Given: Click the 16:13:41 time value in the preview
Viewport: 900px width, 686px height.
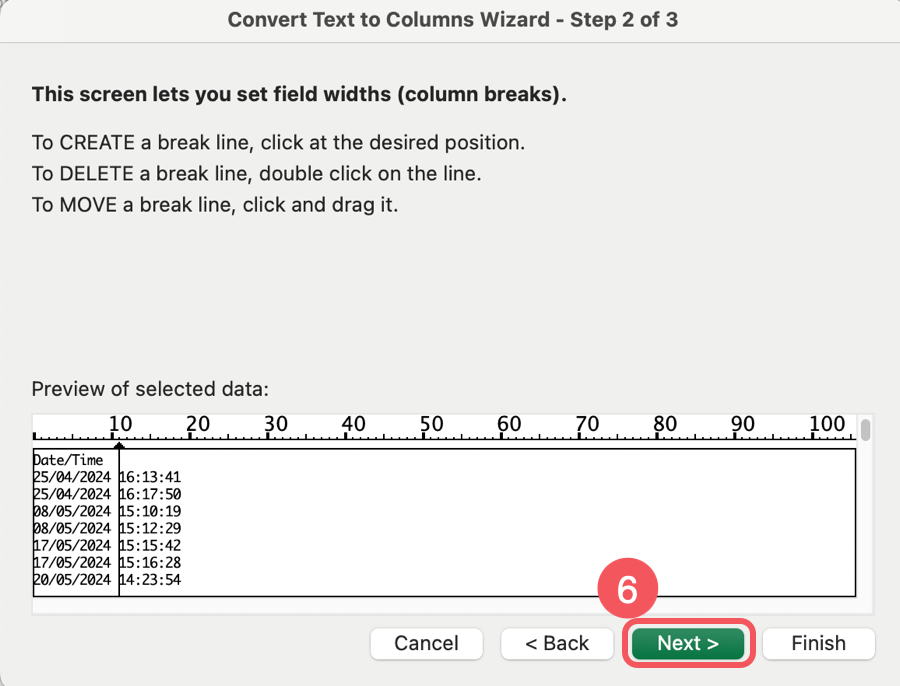Looking at the screenshot, I should (x=150, y=478).
